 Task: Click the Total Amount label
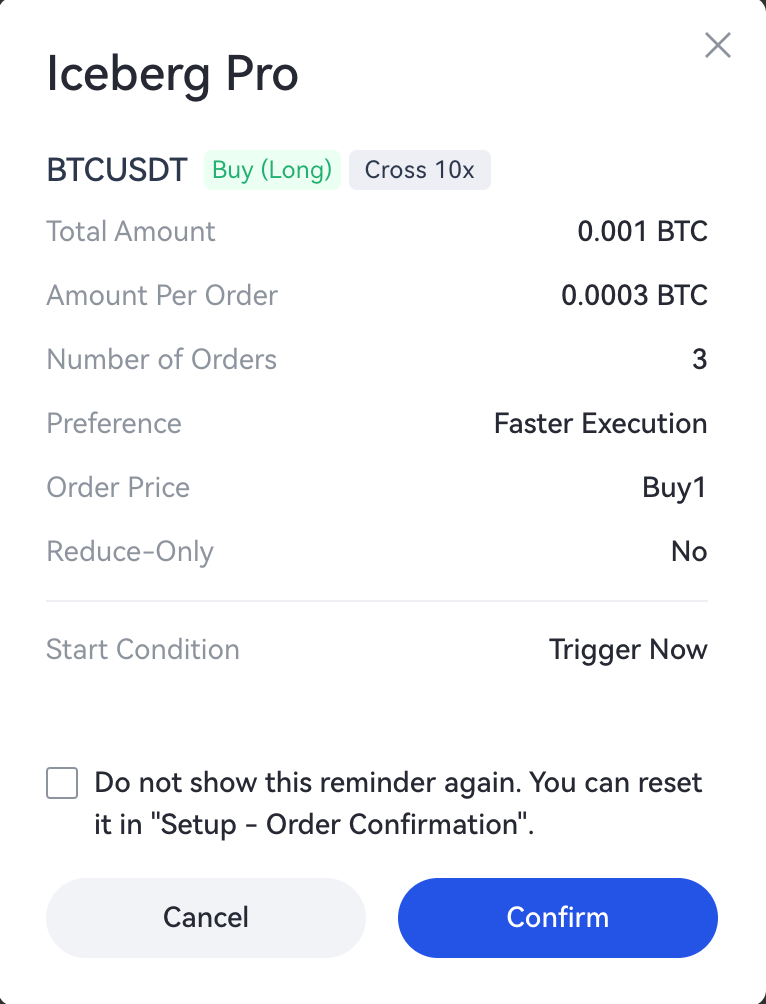tap(131, 231)
